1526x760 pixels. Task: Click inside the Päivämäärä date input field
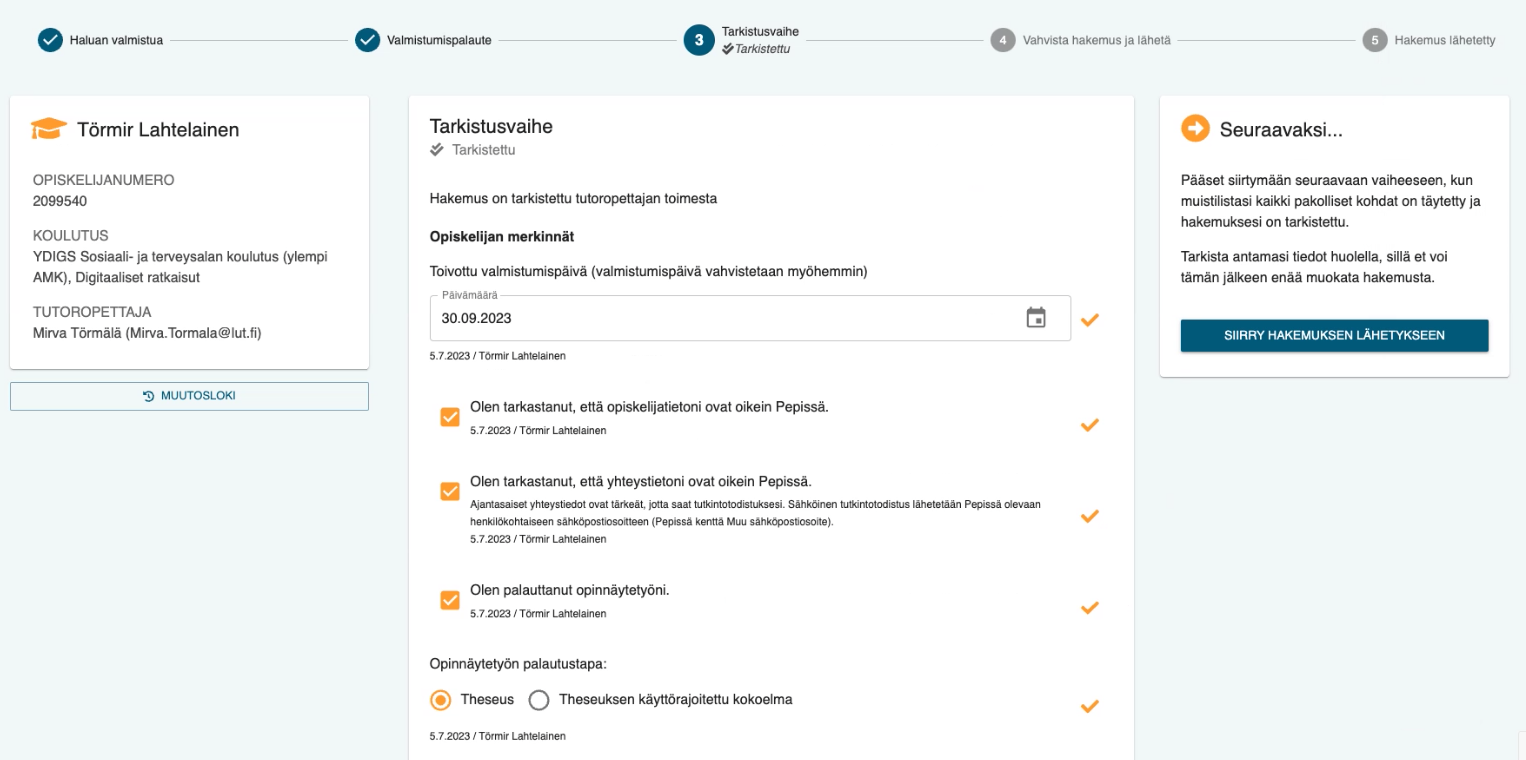[x=700, y=318]
